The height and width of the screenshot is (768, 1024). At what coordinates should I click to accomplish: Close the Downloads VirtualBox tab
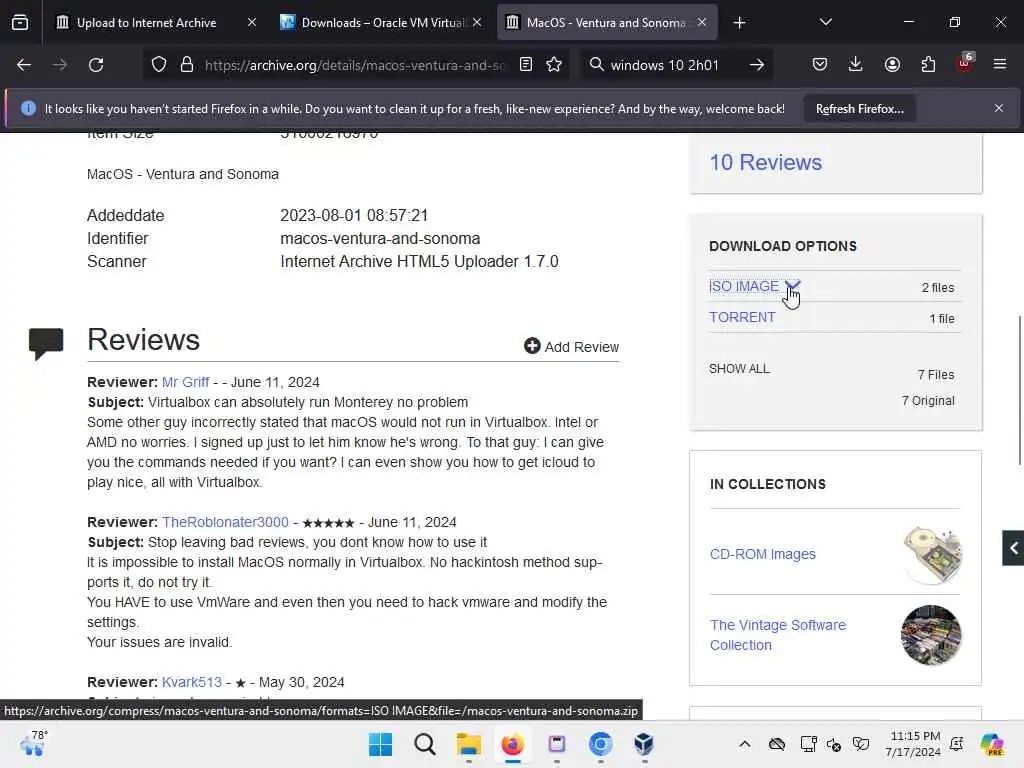[477, 23]
